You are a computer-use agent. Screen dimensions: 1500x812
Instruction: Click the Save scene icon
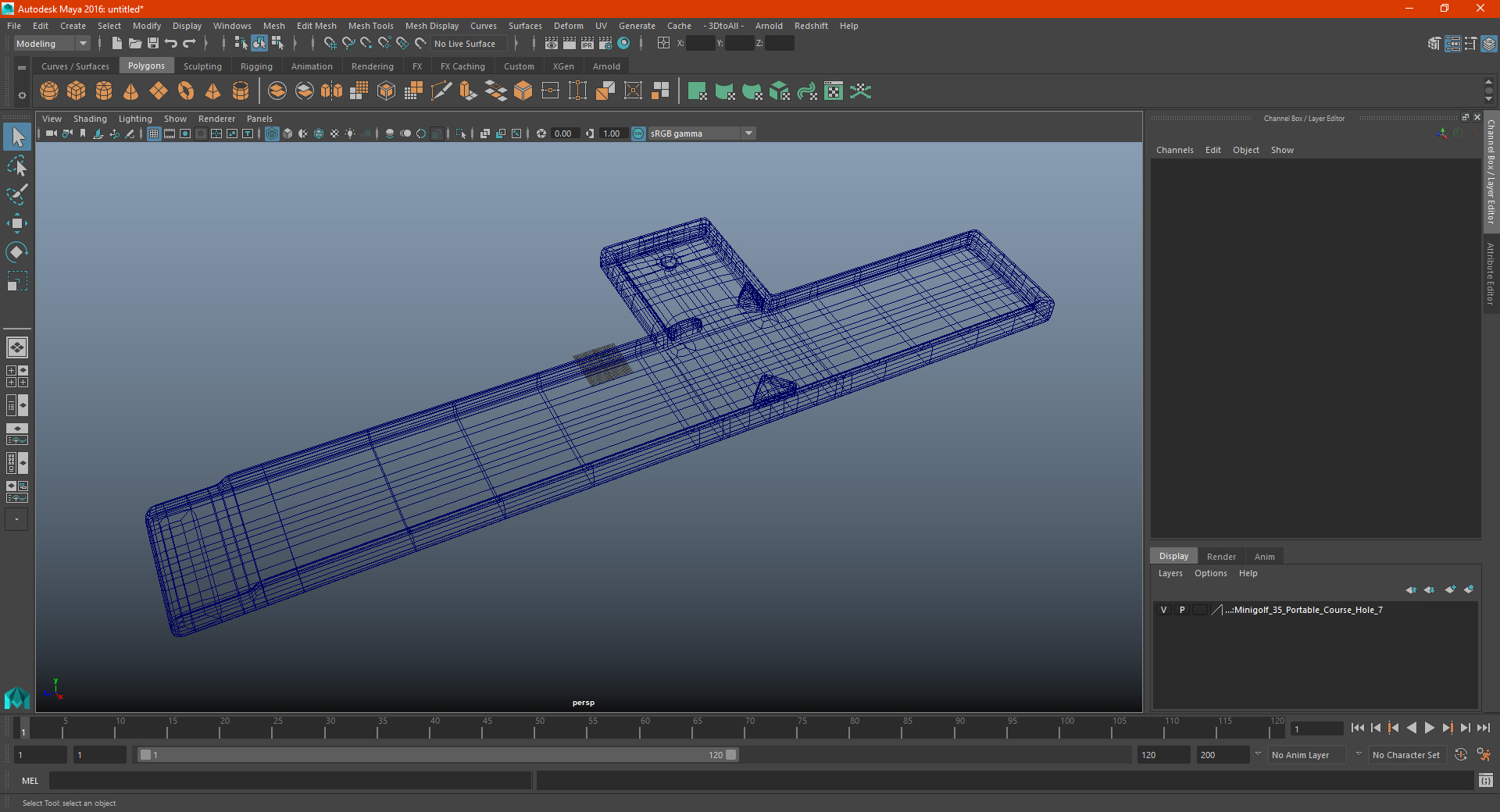pyautogui.click(x=153, y=44)
